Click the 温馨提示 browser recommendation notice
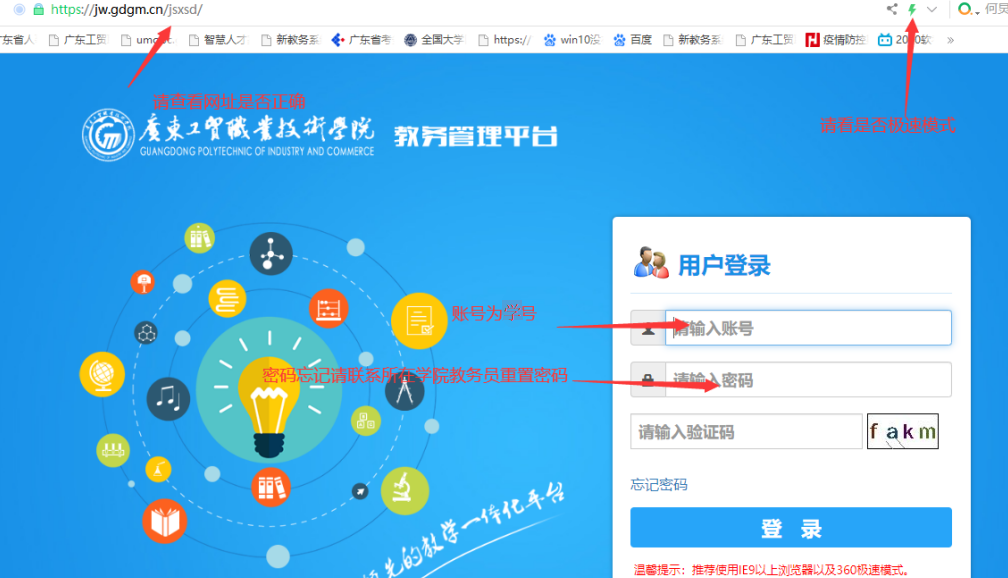The width and height of the screenshot is (1008, 578). coord(770,570)
